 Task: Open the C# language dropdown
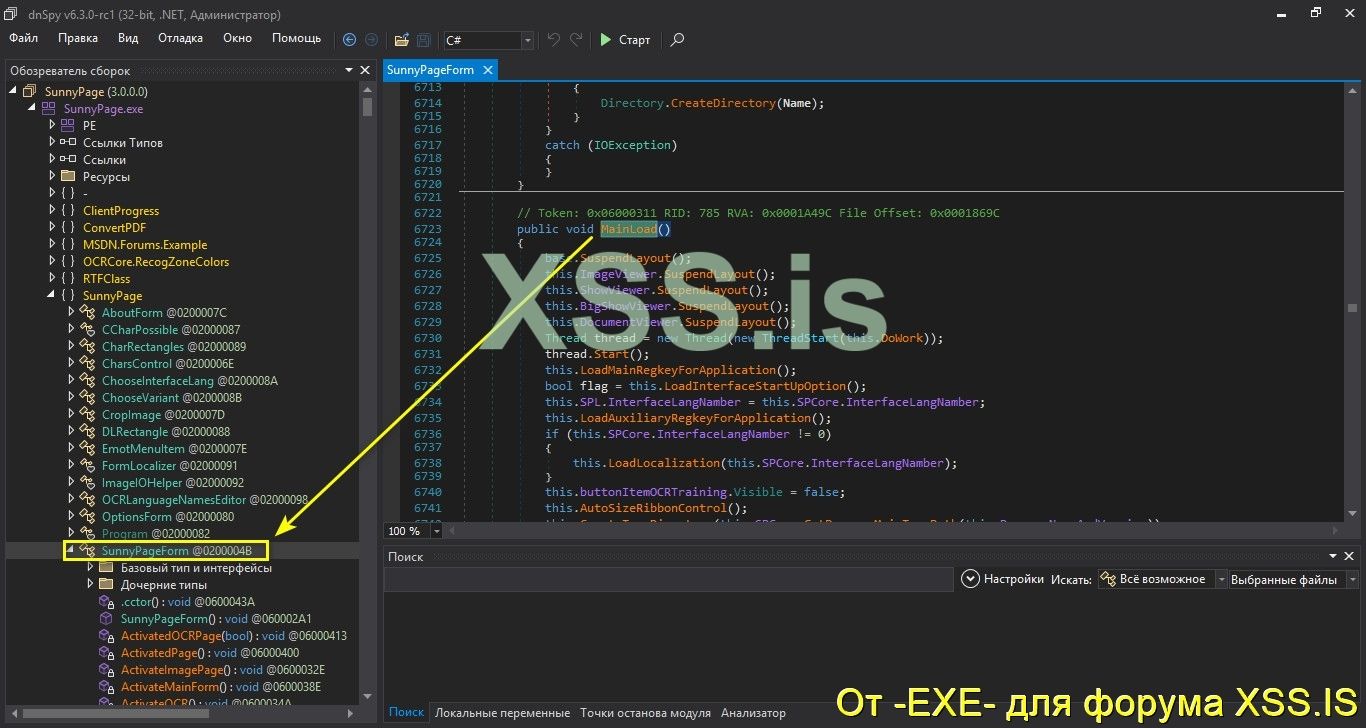pos(526,41)
